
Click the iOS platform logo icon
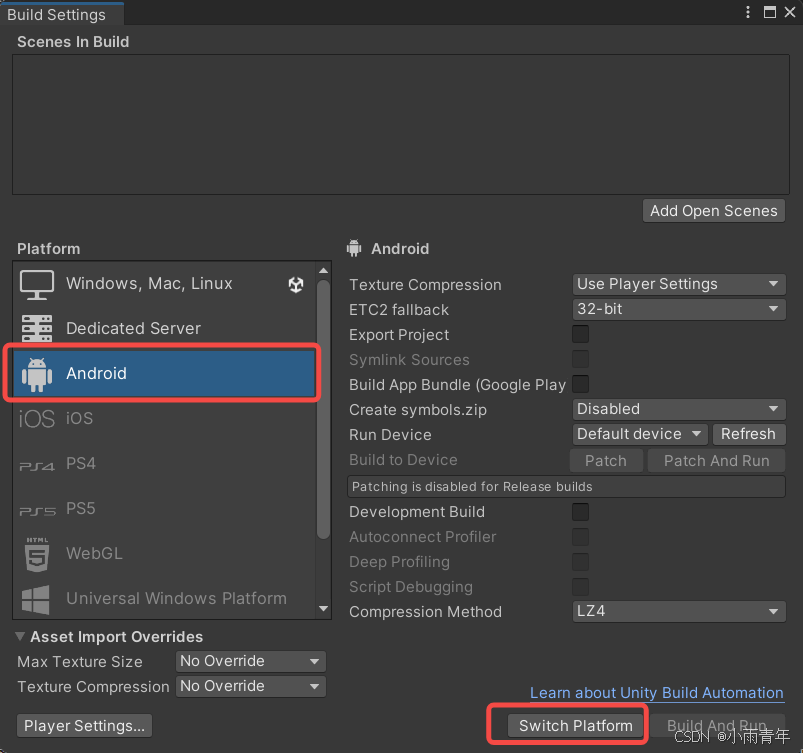pos(36,419)
